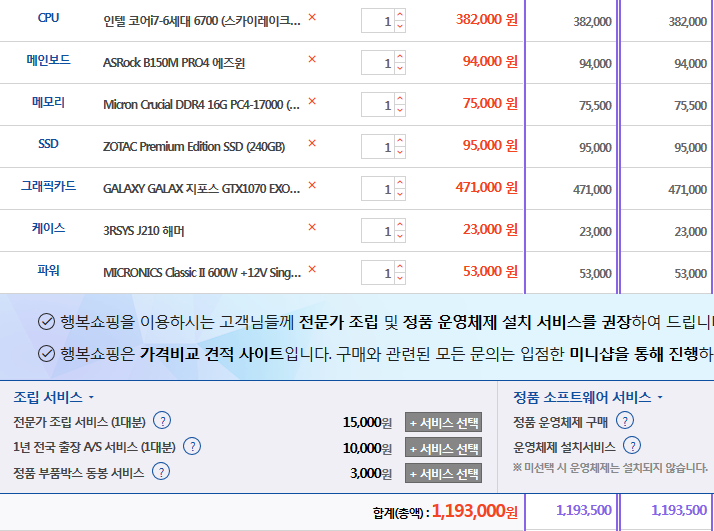The height and width of the screenshot is (531, 714).
Task: Decrease CPU quantity with down arrow
Action: 400,26
